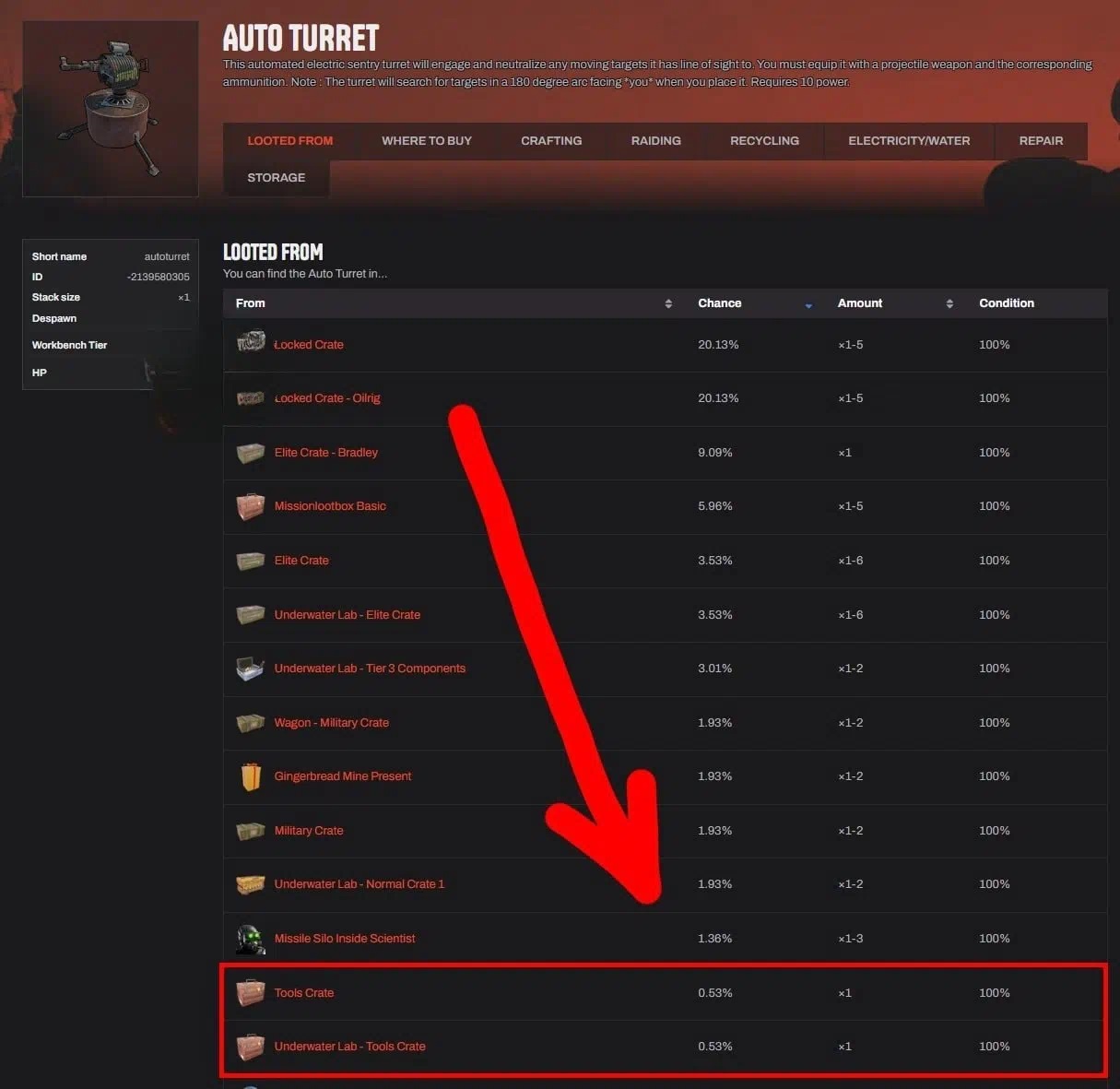Viewport: 1120px width, 1089px height.
Task: Open the Electricity/Water tab
Action: pos(909,141)
